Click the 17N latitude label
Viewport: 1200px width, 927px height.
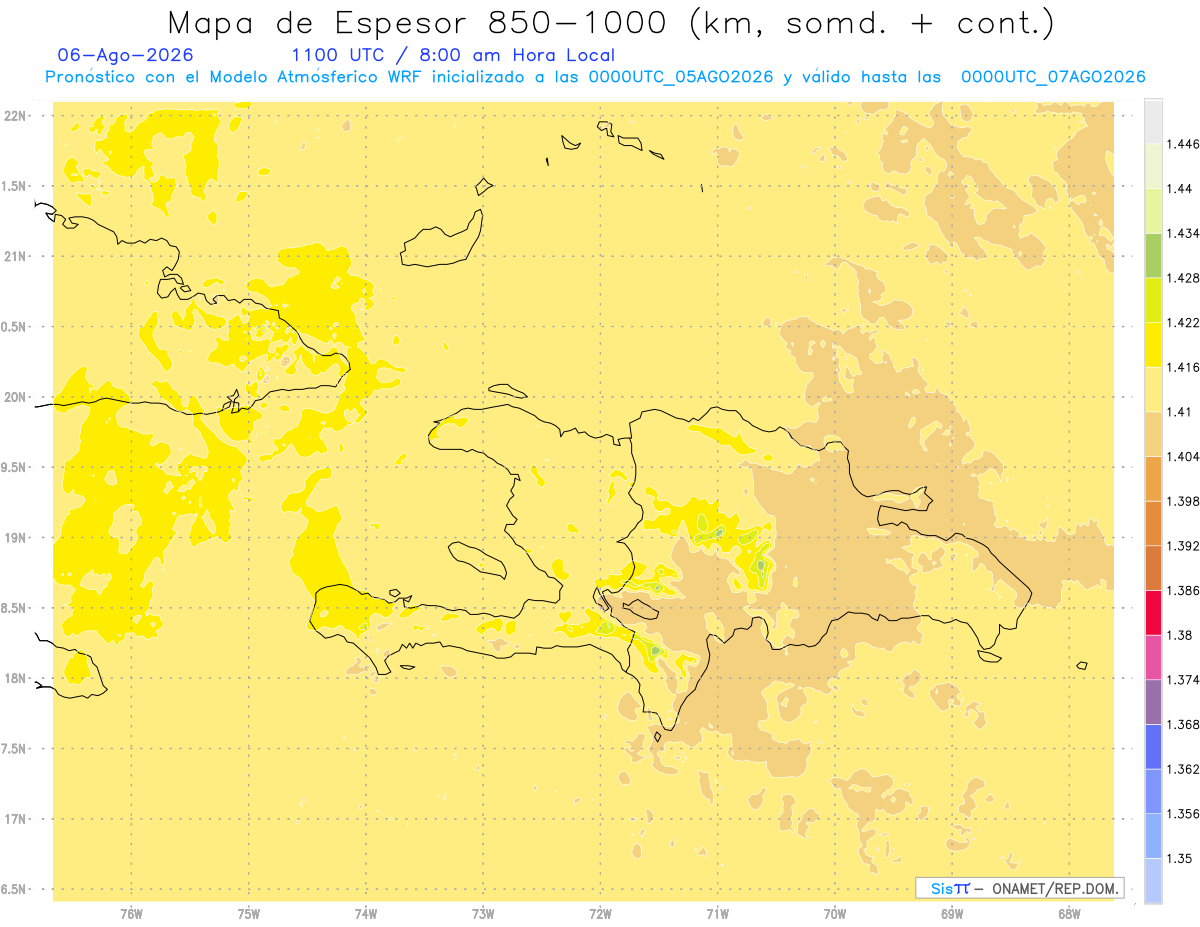click(x=16, y=819)
